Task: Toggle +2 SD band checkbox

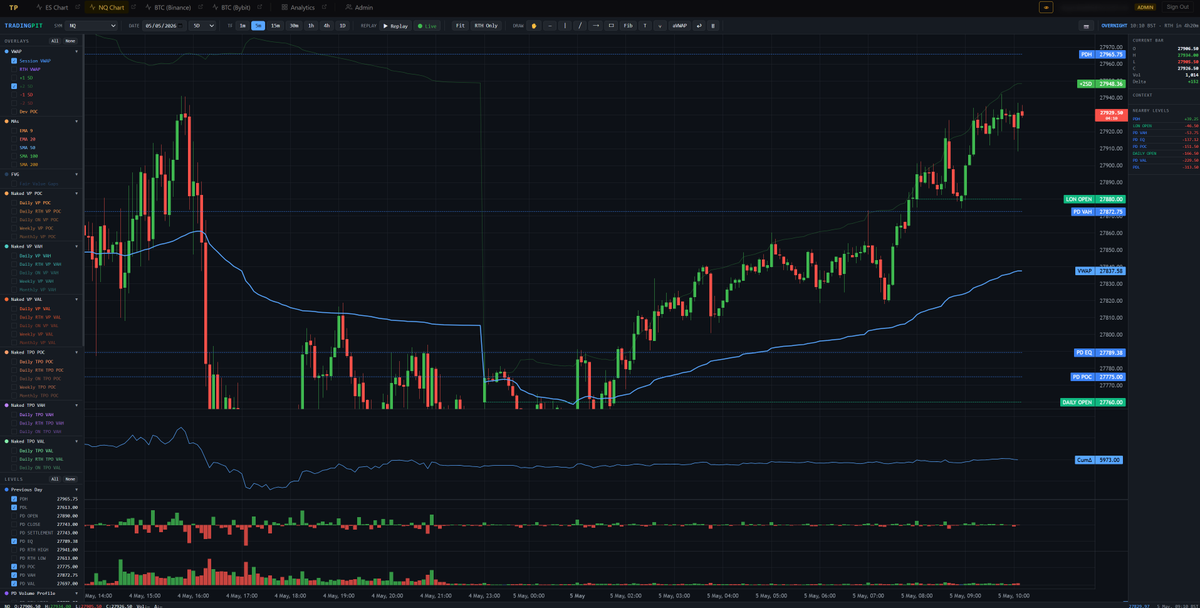Action: click(14, 86)
